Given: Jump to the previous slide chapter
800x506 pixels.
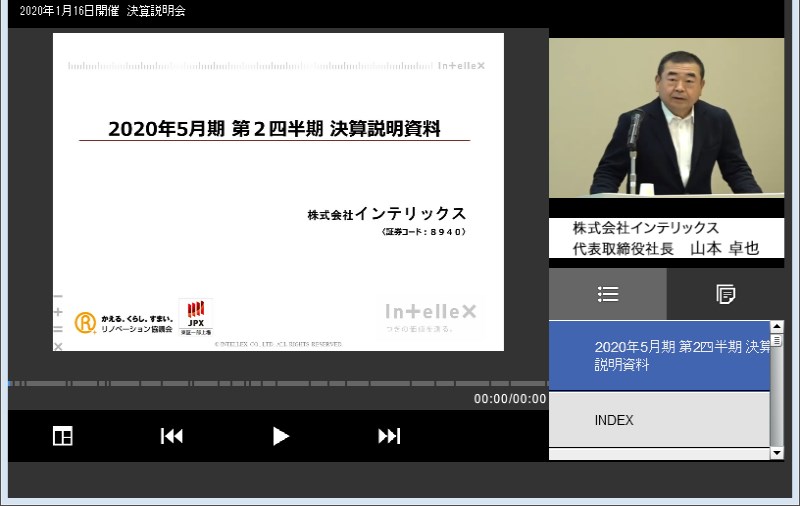Looking at the screenshot, I should click(171, 436).
